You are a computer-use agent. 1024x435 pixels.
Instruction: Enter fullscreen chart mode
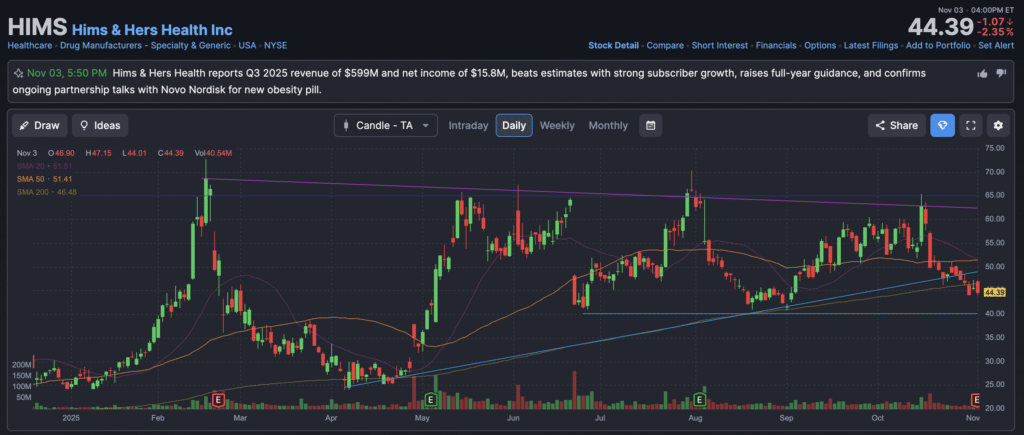point(970,125)
